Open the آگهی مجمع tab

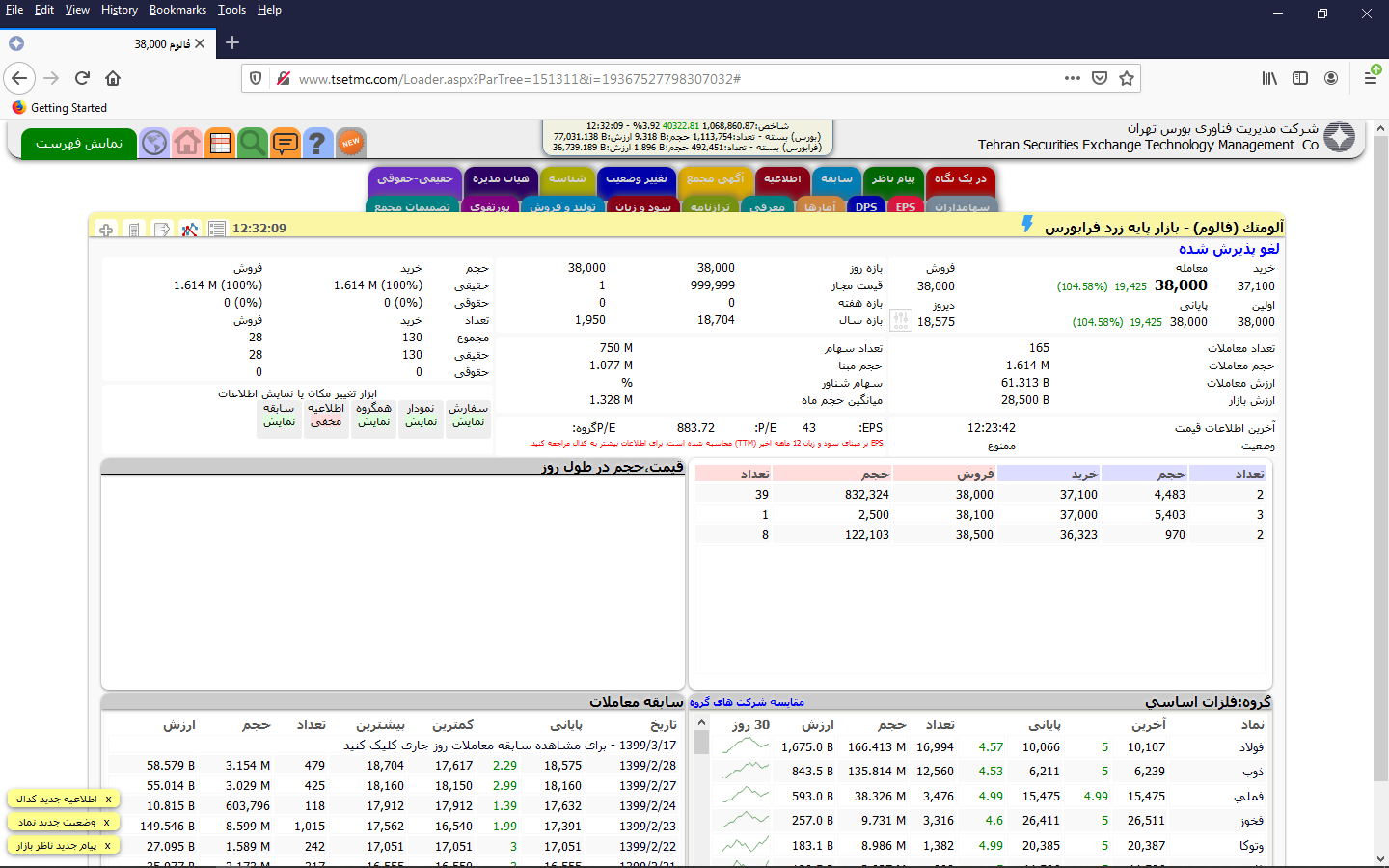[715, 179]
